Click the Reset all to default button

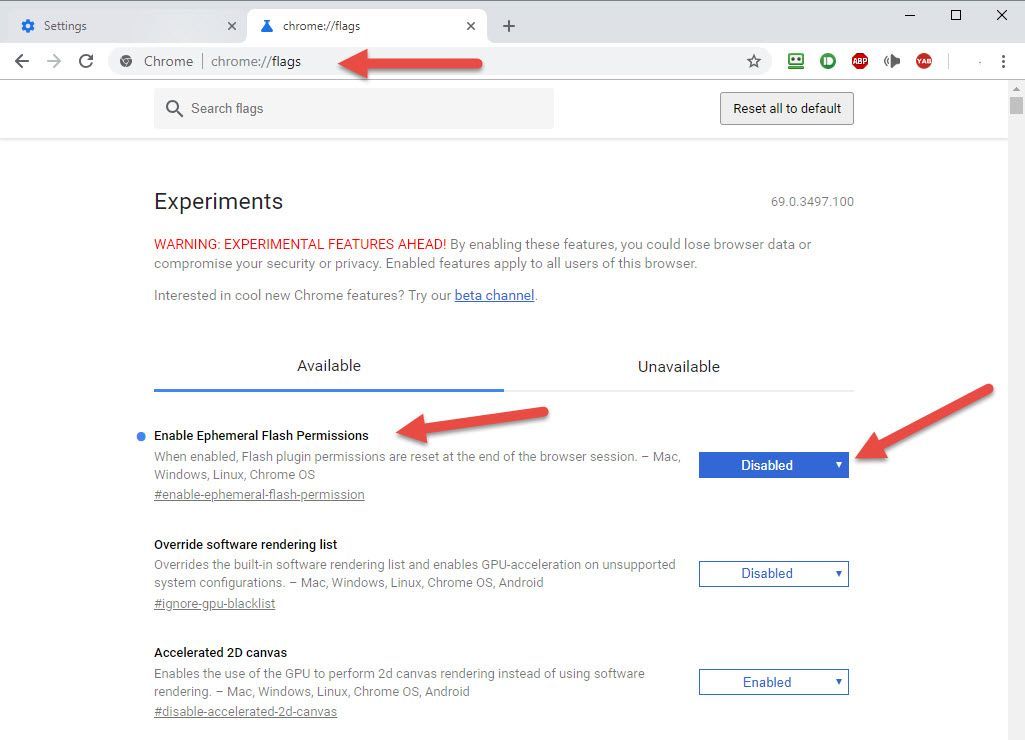coord(786,108)
